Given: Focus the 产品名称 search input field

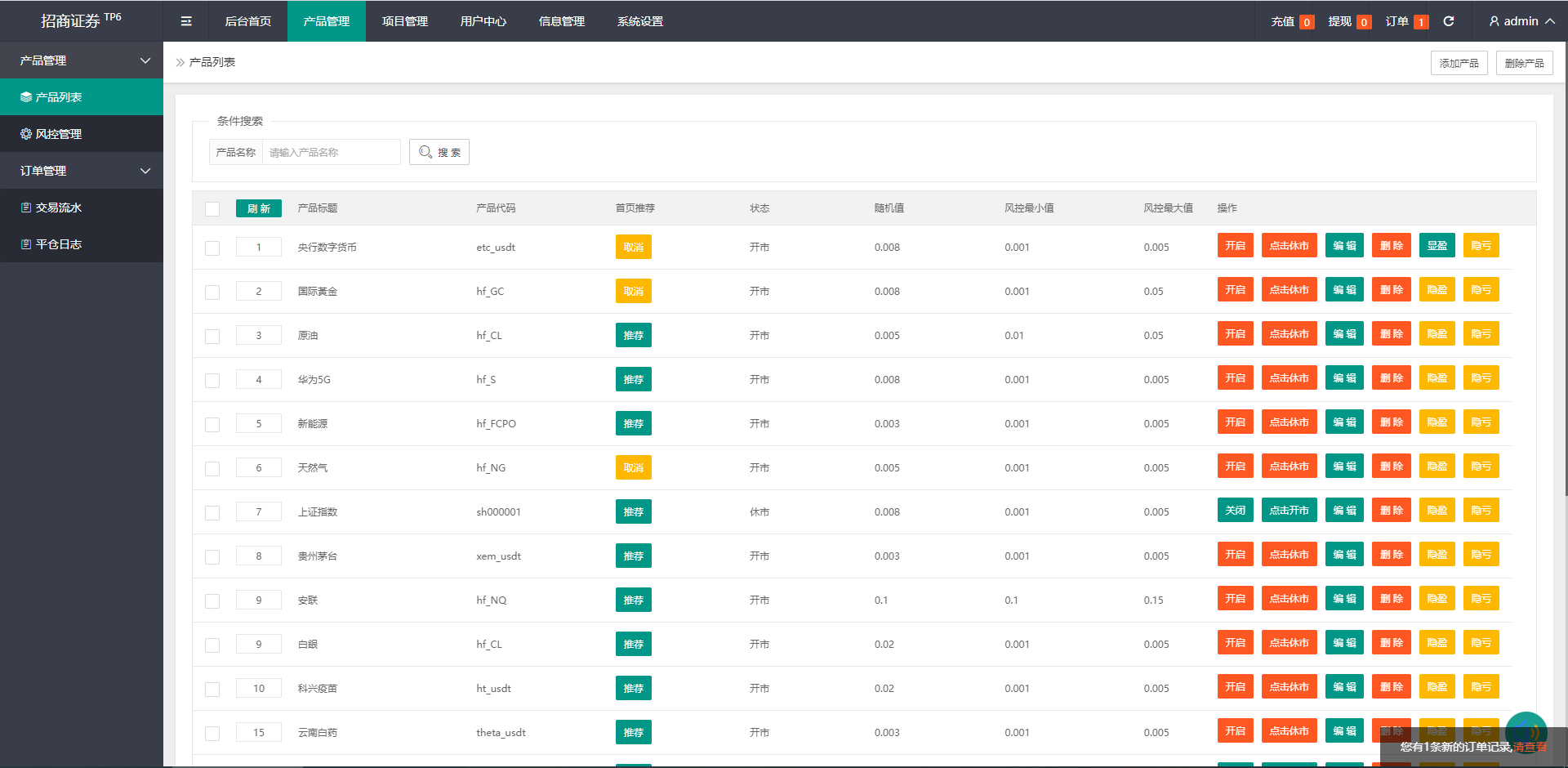Looking at the screenshot, I should click(x=331, y=152).
